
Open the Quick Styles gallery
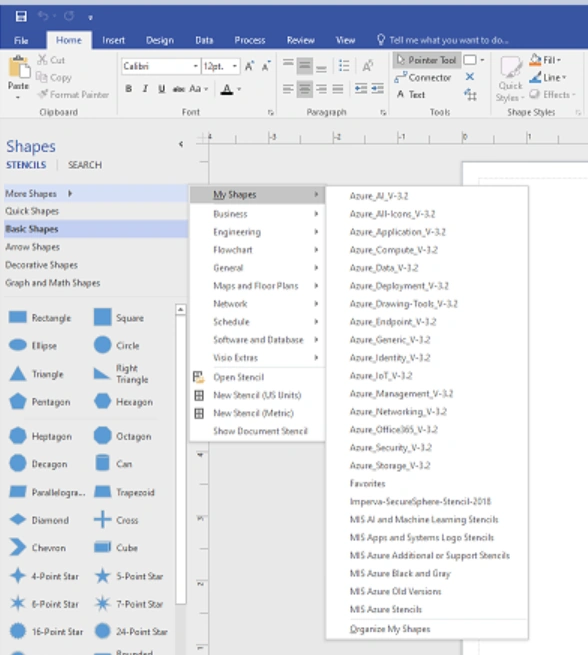coord(510,79)
